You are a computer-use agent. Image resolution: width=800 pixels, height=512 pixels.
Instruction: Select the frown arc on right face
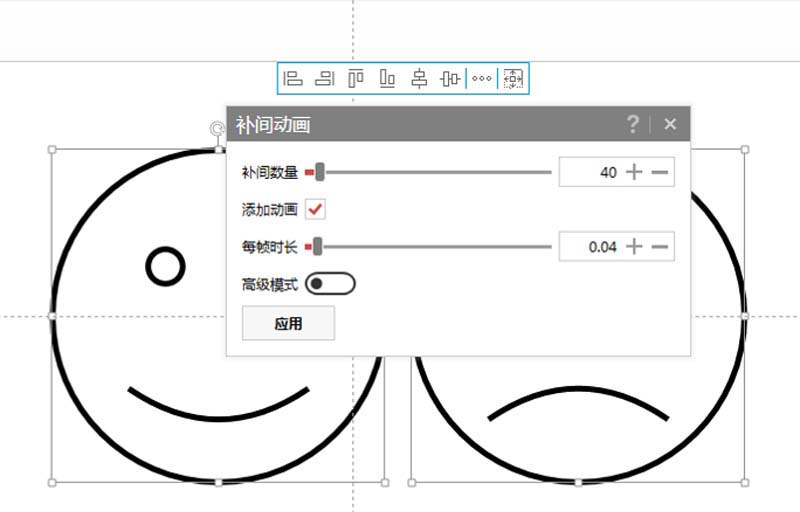coord(578,403)
